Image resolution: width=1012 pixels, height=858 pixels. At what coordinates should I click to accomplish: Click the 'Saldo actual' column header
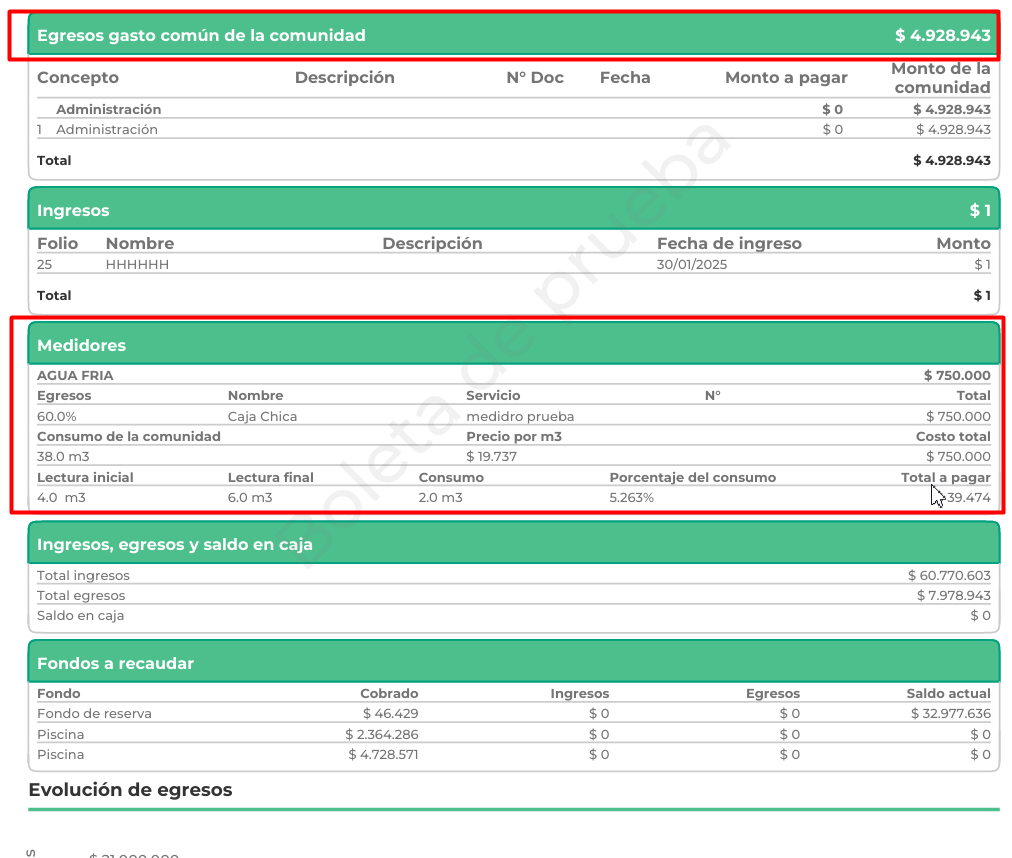point(948,694)
